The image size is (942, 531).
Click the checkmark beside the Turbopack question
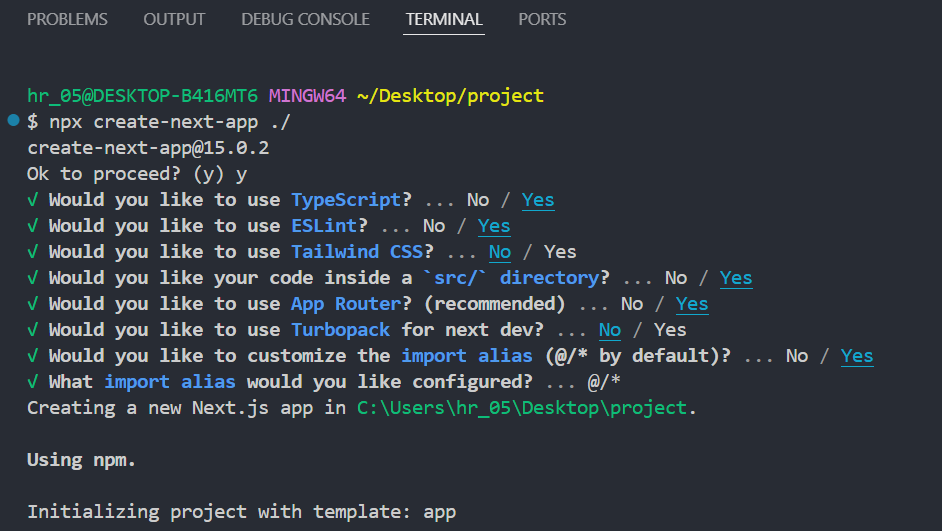[32, 330]
